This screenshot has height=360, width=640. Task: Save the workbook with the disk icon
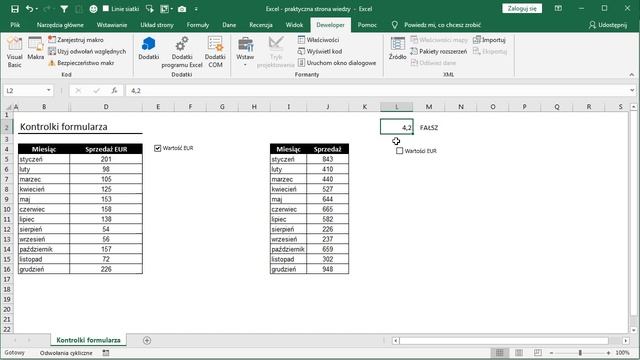coord(15,9)
